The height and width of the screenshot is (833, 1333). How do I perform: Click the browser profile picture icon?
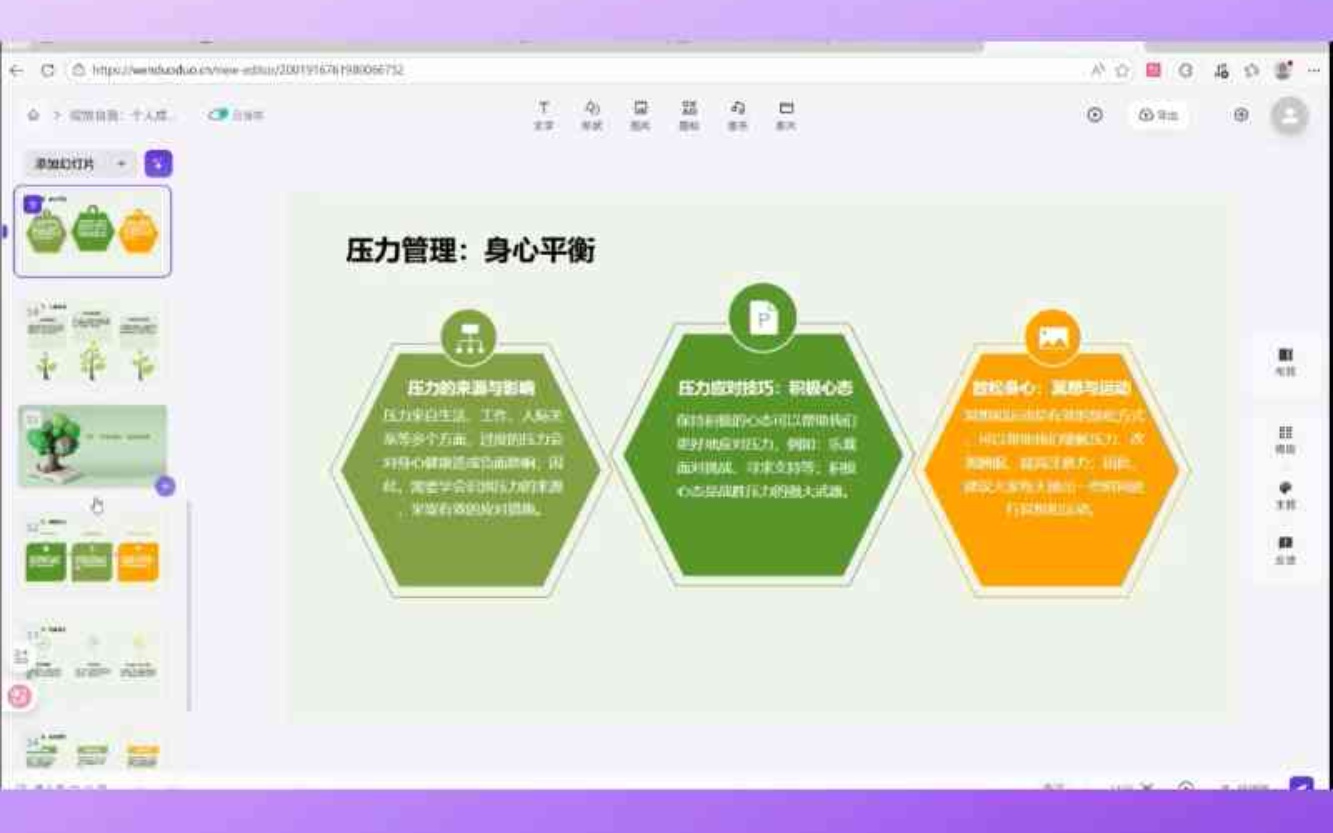pyautogui.click(x=1283, y=70)
